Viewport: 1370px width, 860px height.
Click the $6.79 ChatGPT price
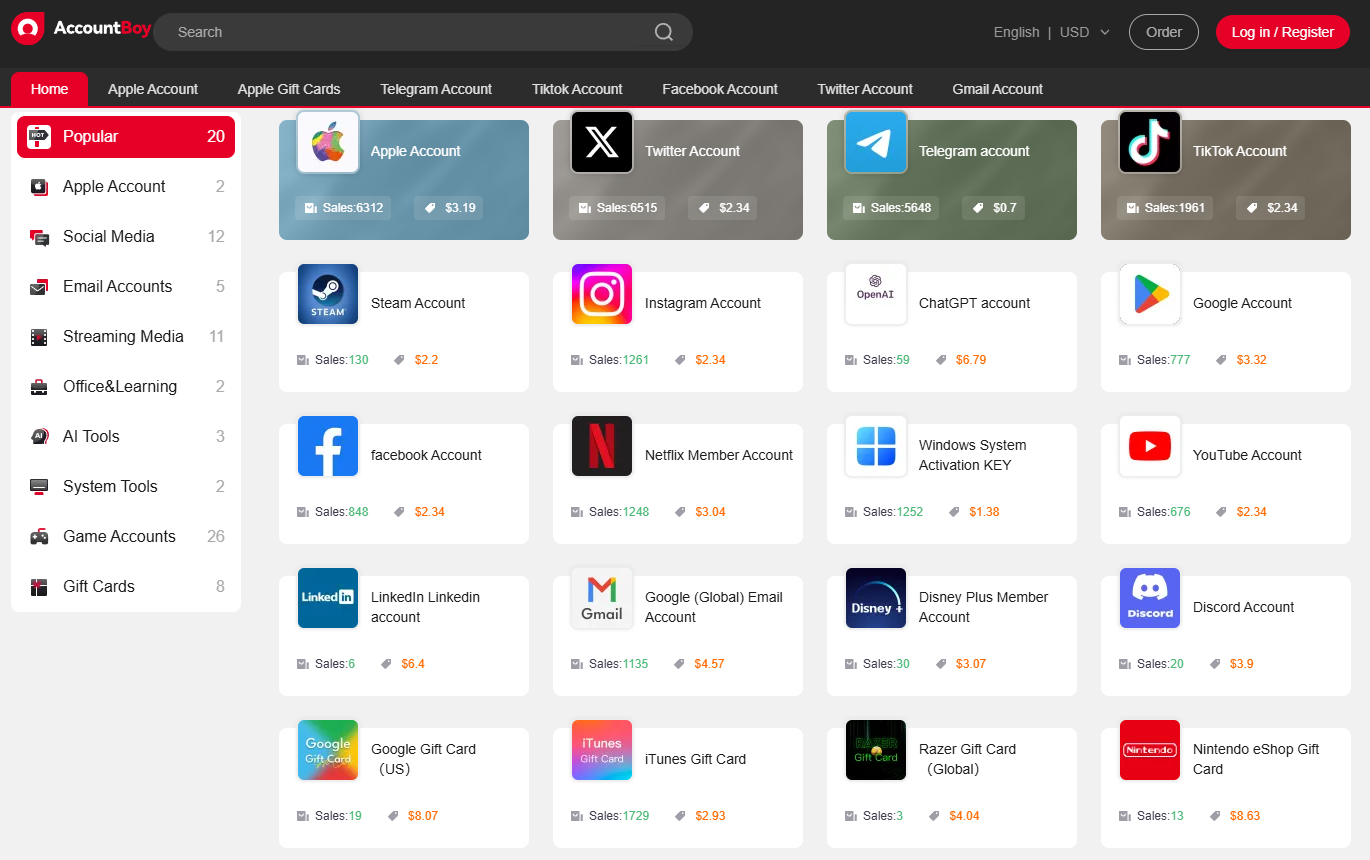pyautogui.click(x=971, y=360)
